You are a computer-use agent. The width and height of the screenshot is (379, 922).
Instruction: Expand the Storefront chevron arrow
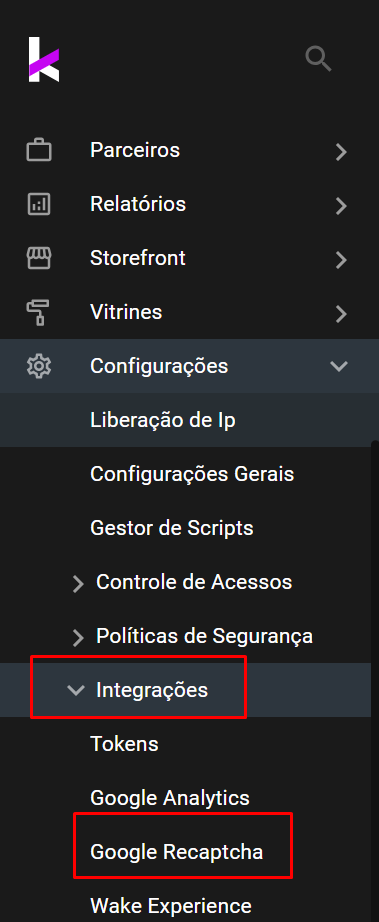[341, 260]
